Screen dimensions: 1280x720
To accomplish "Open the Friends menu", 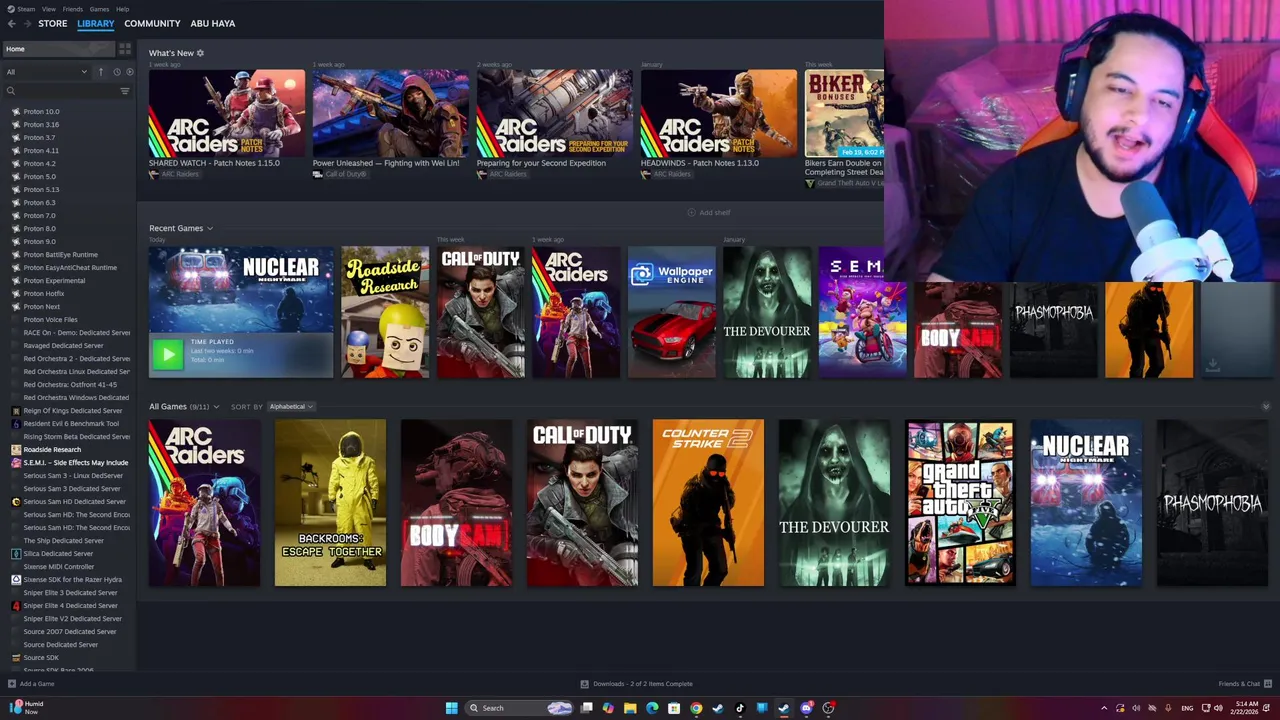I will coord(73,9).
